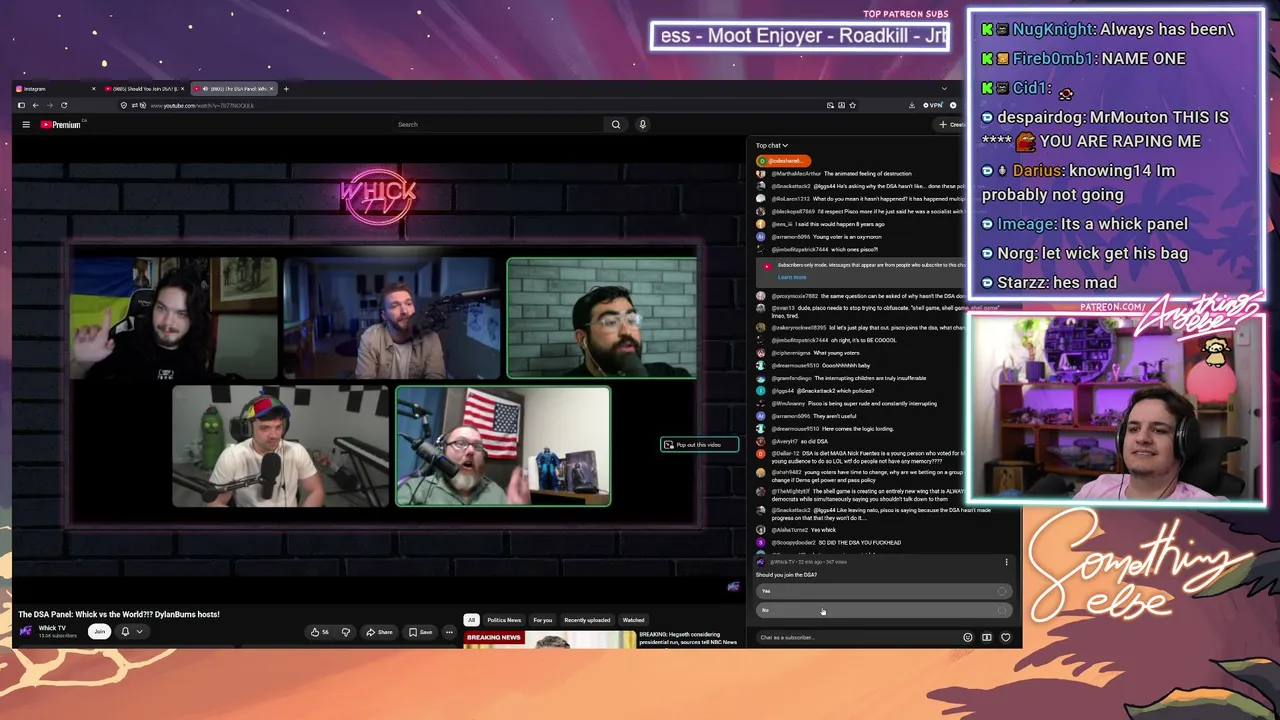Open the poll's three-dot options menu
The width and height of the screenshot is (1280, 720).
[1006, 562]
